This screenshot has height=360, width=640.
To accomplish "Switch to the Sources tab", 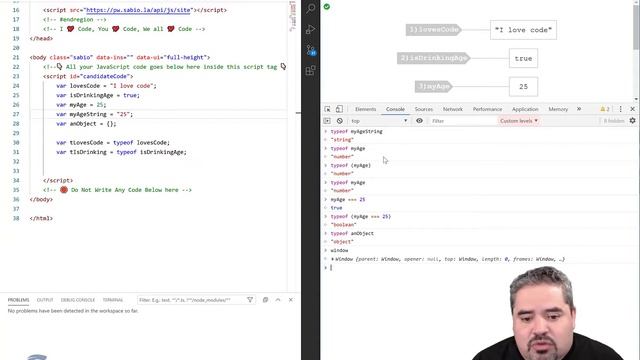I will pyautogui.click(x=424, y=109).
